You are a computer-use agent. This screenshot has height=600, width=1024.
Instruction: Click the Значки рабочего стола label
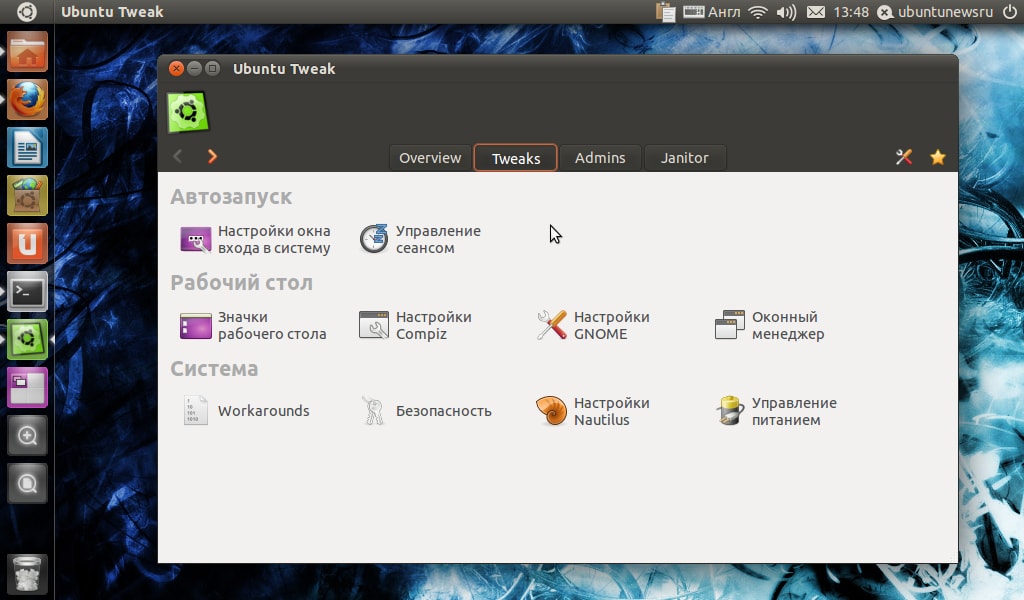[x=272, y=325]
